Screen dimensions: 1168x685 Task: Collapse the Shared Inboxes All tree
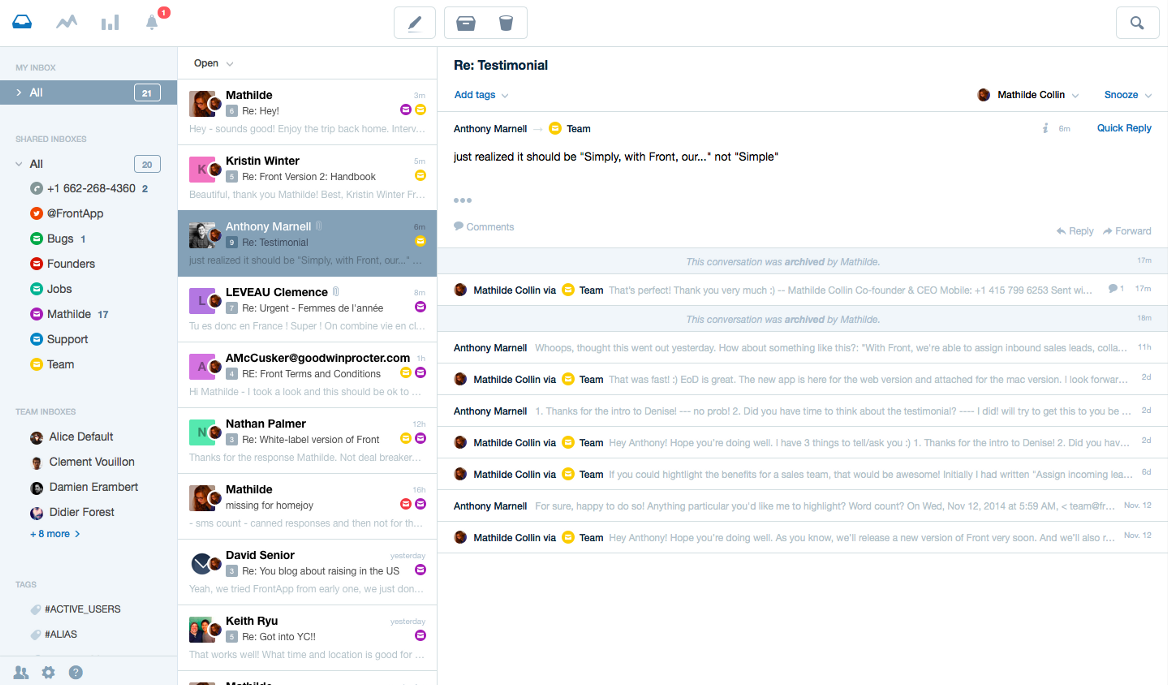tap(19, 164)
